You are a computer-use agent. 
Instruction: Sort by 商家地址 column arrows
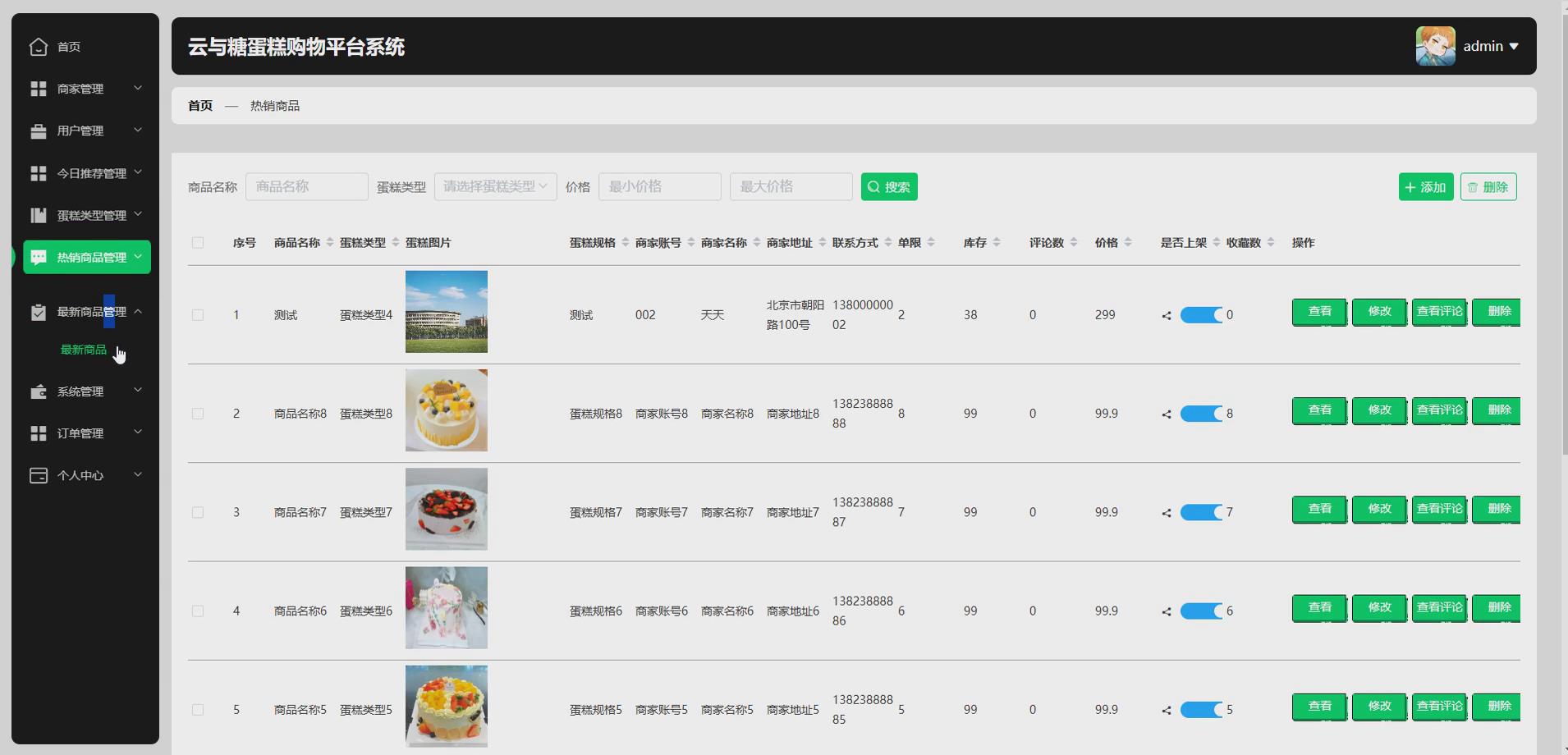tap(823, 242)
